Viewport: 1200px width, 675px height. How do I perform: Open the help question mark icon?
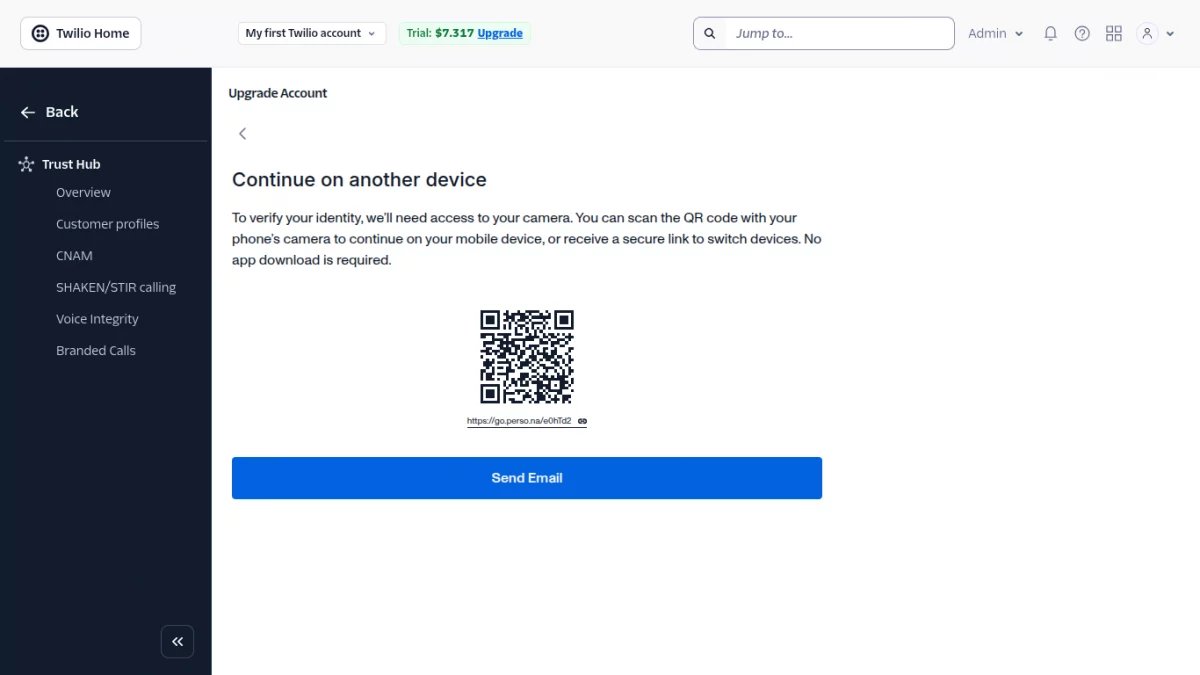pos(1082,33)
